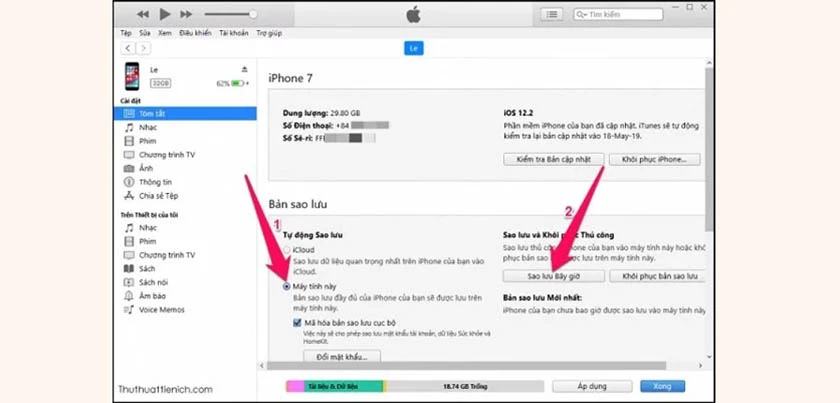Screen dimensions: 840x403
Task: Eject the Le device using eject icon
Action: [x=245, y=70]
